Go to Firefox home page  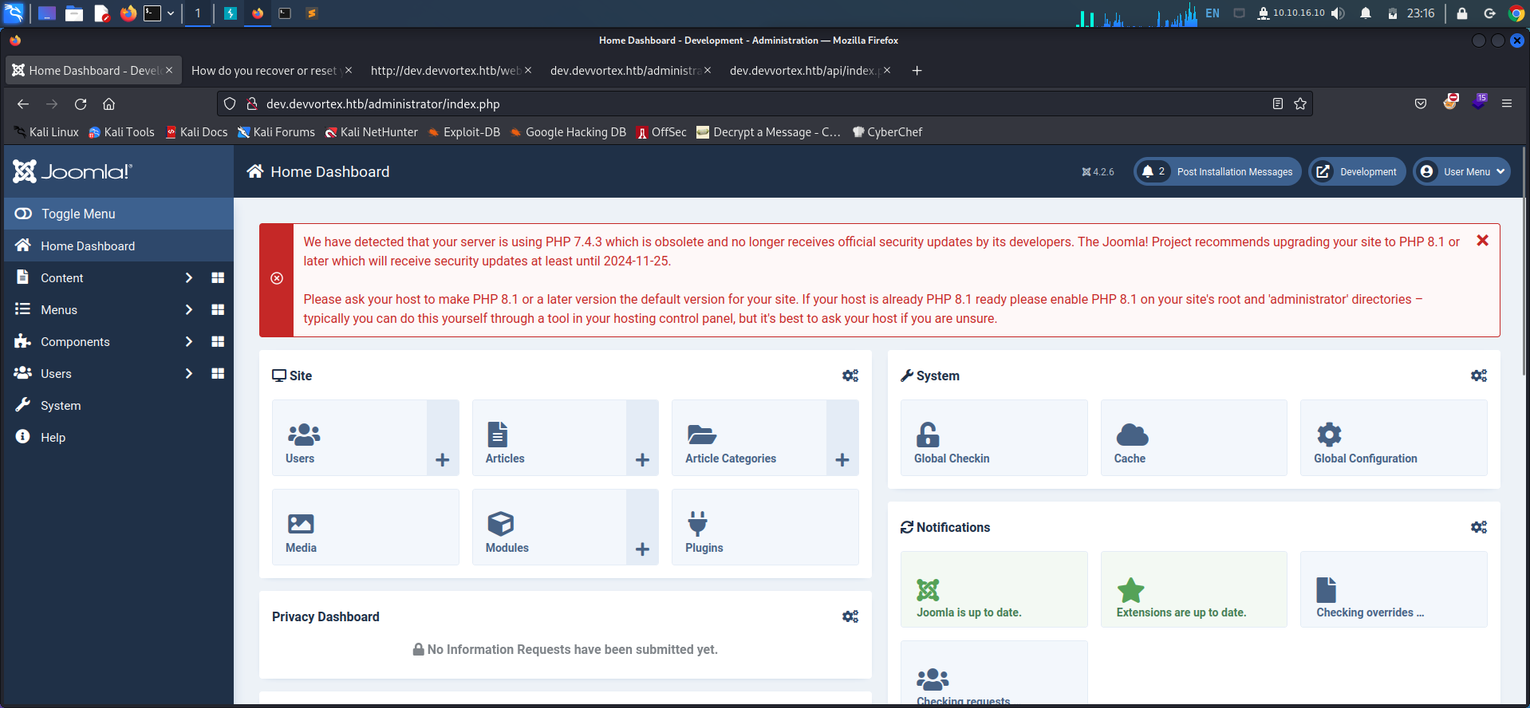click(109, 104)
